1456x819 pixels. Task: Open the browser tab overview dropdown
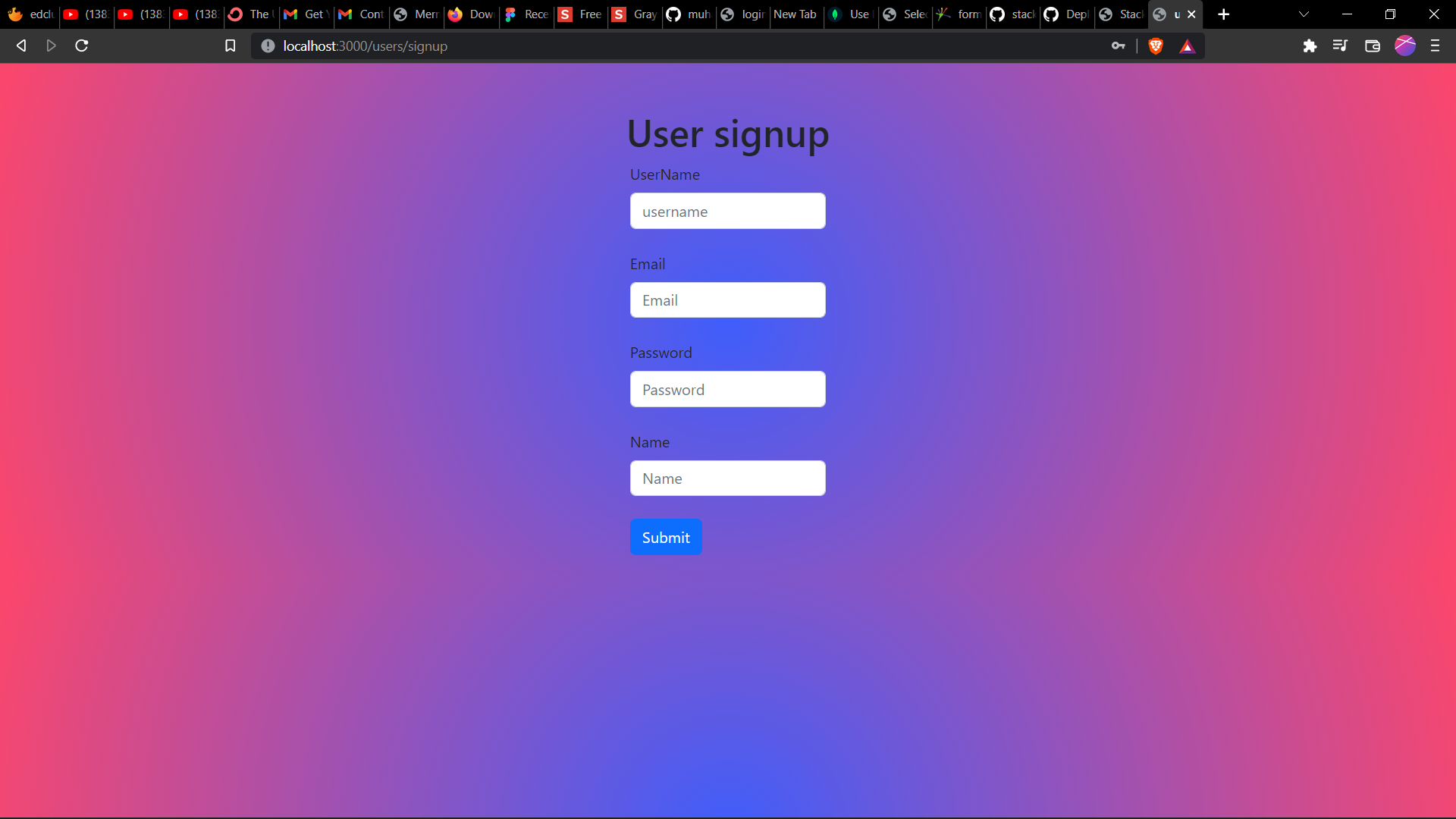click(1302, 14)
